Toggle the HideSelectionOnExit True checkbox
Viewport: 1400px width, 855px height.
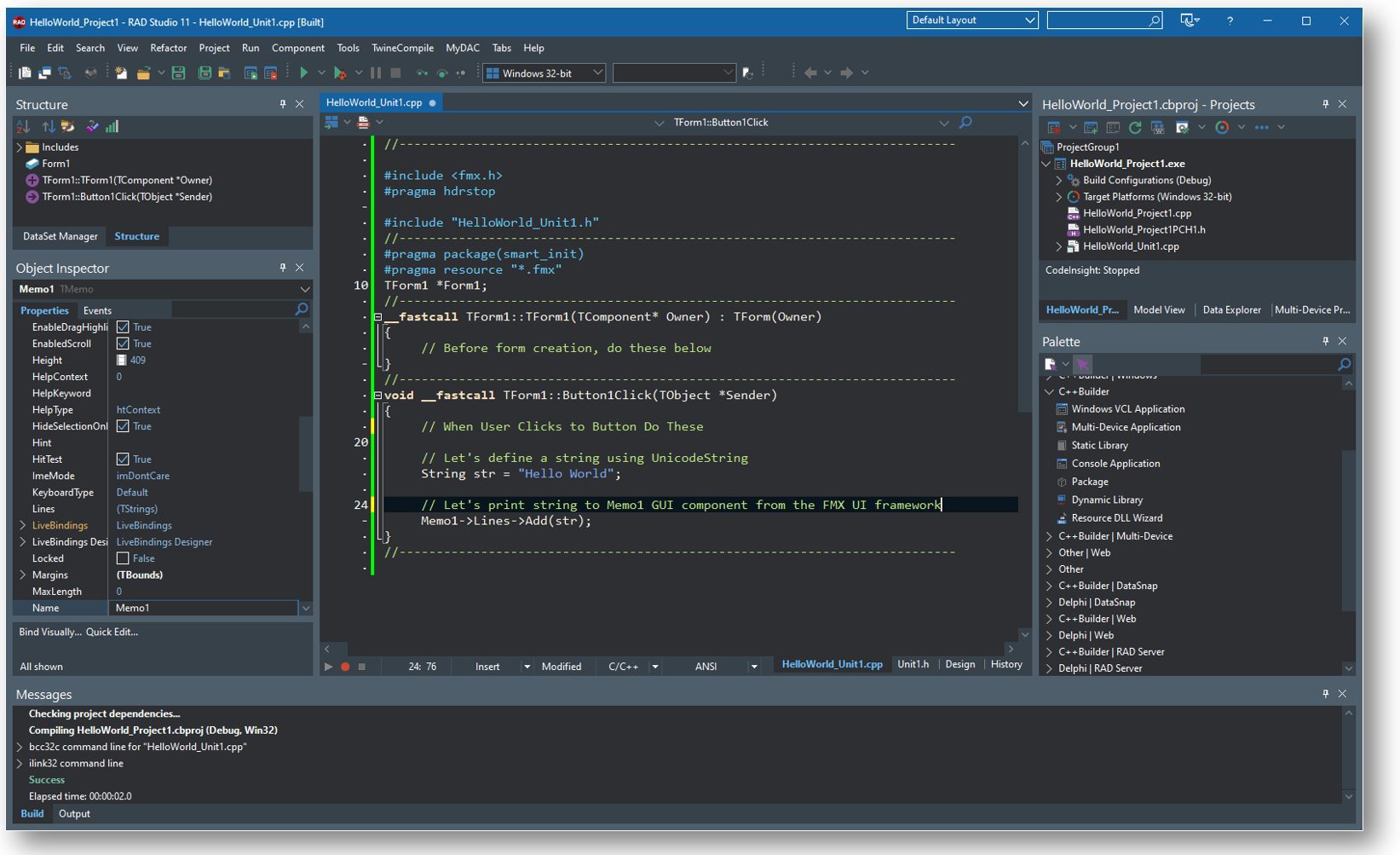tap(123, 426)
